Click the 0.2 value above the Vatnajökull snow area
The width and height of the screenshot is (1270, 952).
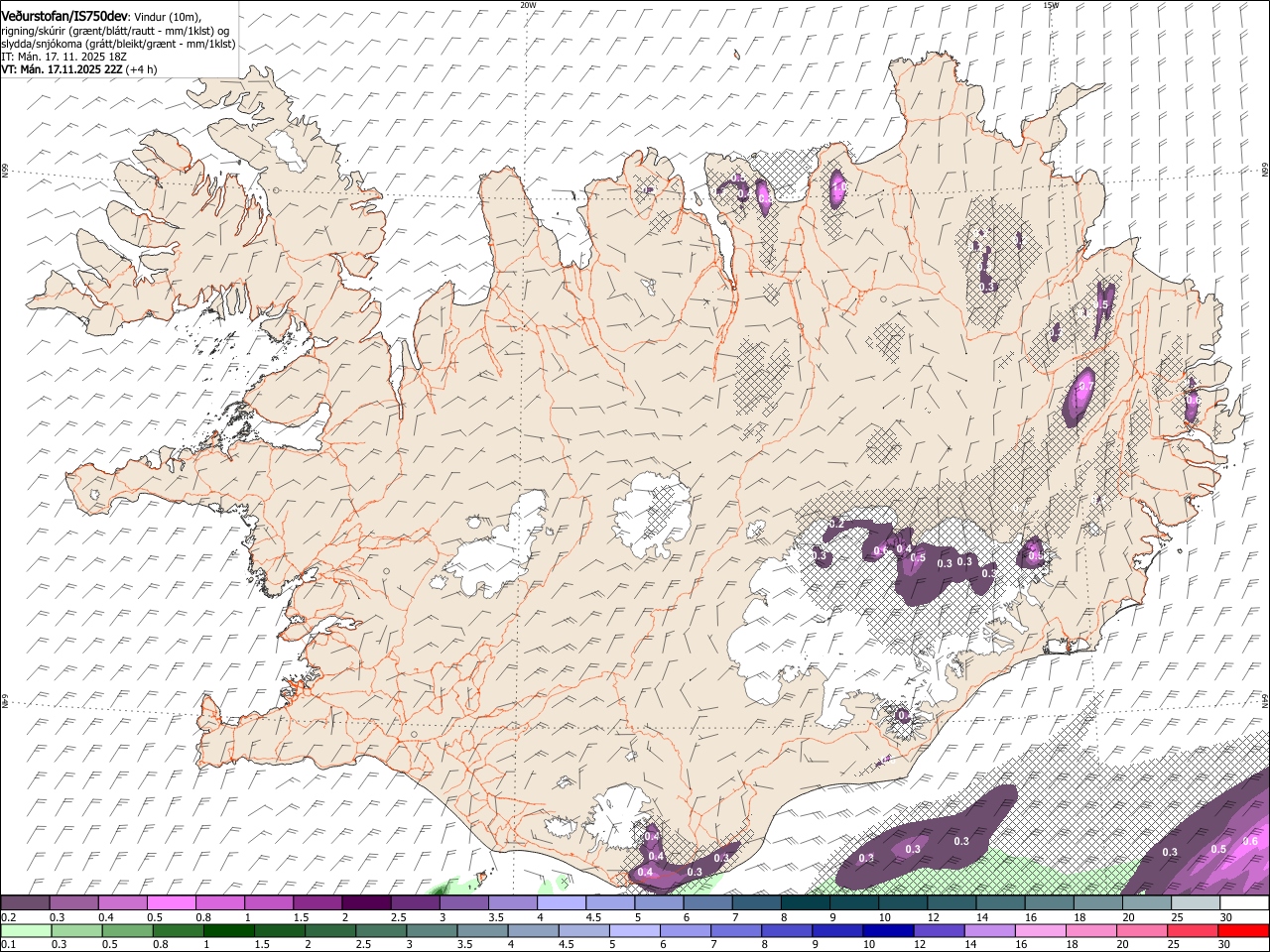836,523
